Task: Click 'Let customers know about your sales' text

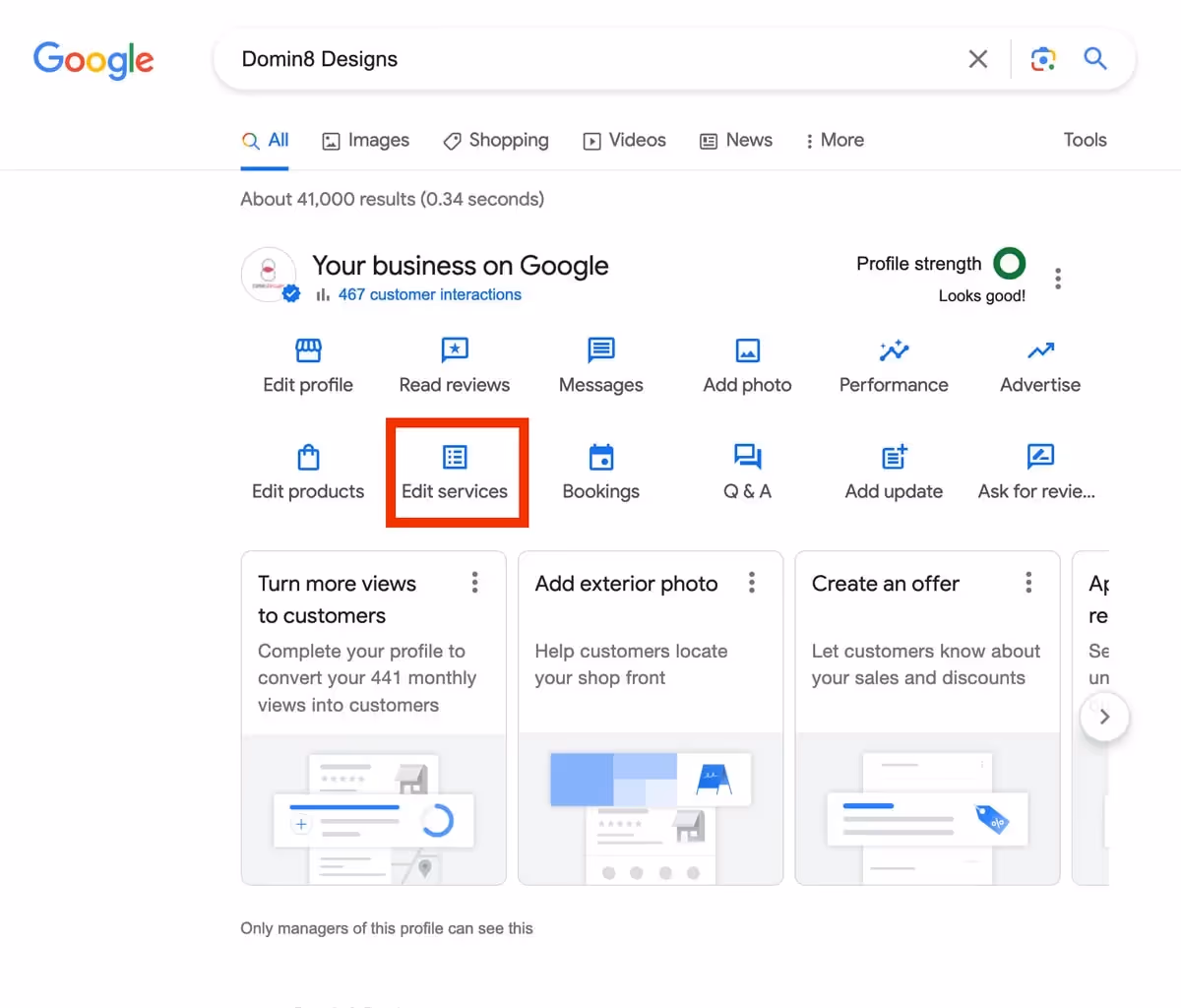Action: [926, 664]
